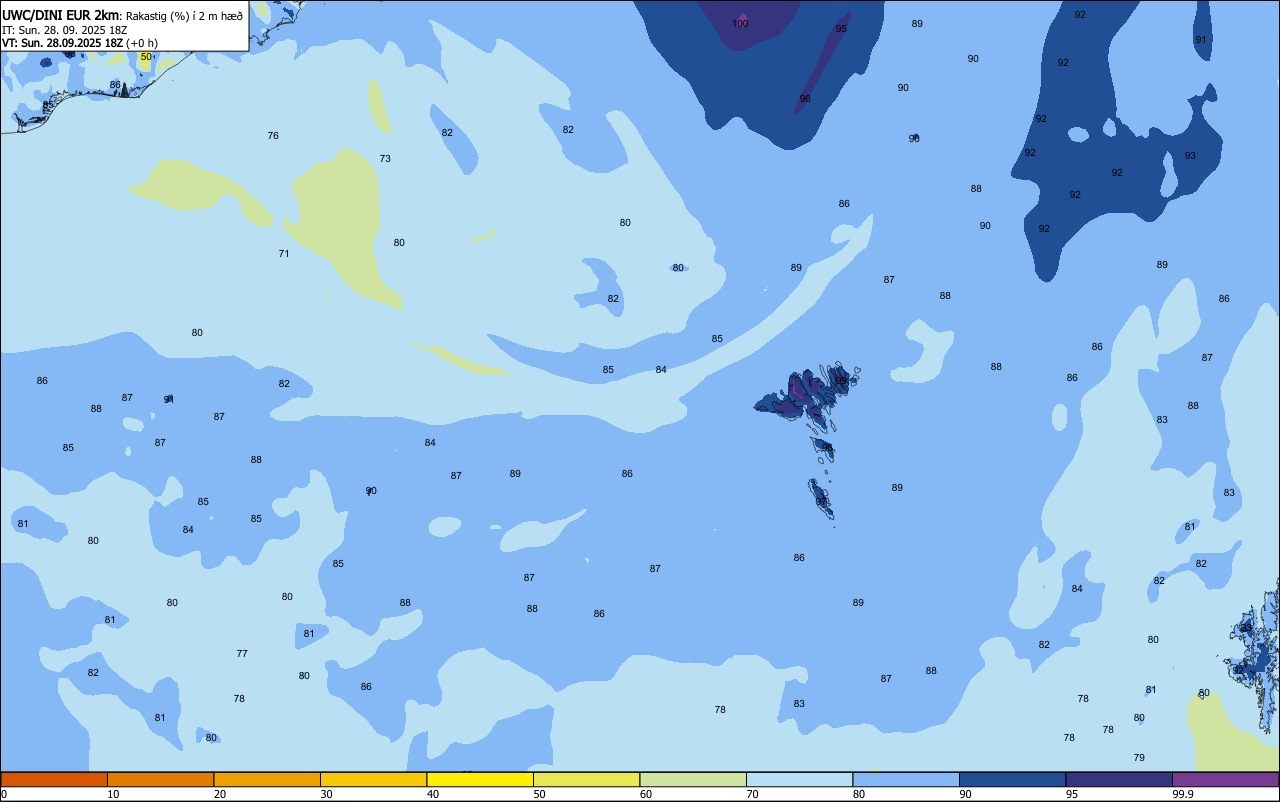
Task: Click the '20' legend scale label
Action: pyautogui.click(x=220, y=794)
